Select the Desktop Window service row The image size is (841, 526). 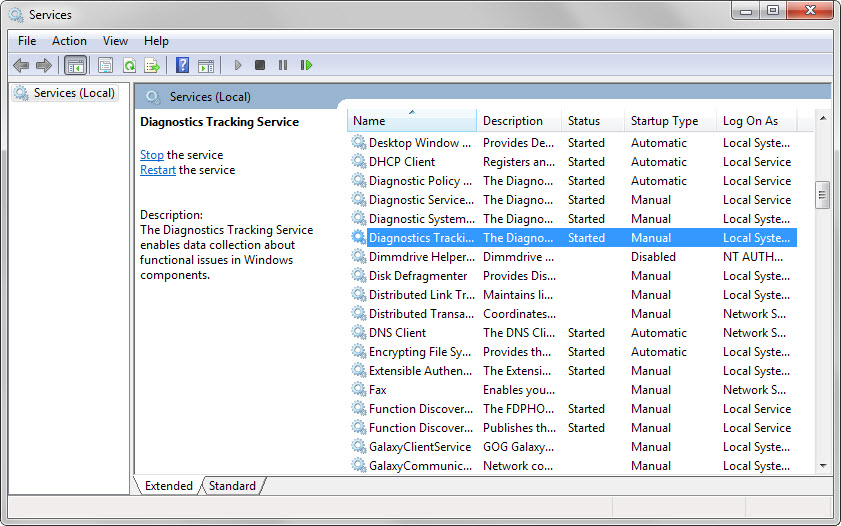tap(573, 143)
